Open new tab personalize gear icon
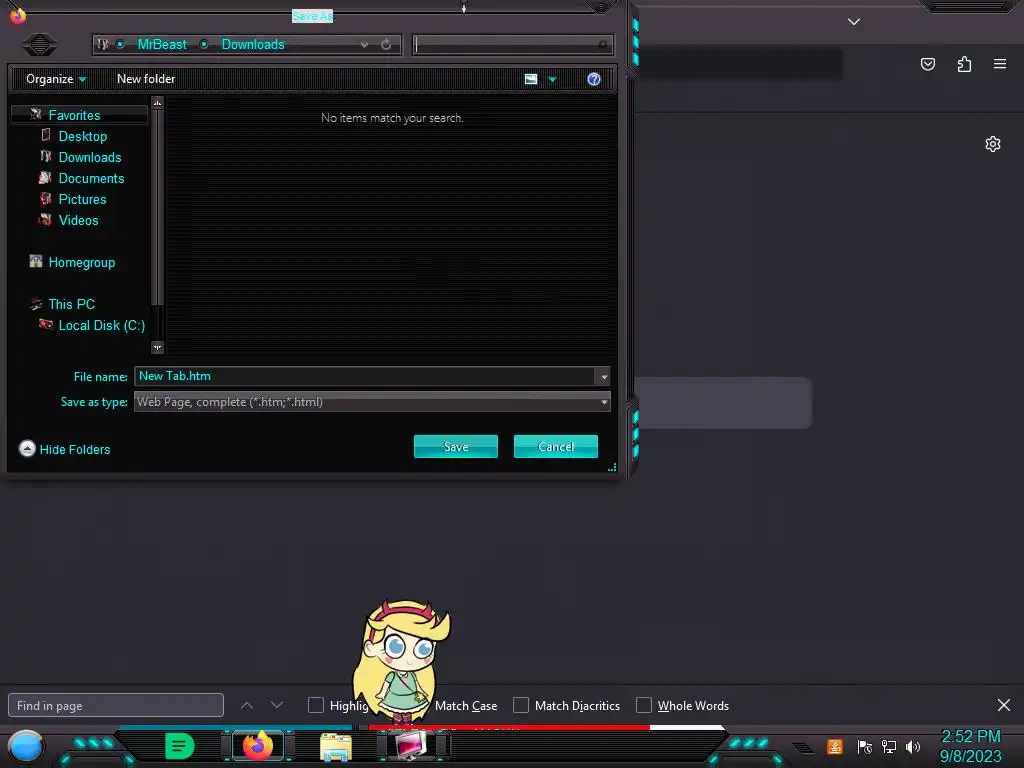Viewport: 1024px width, 768px height. click(993, 144)
